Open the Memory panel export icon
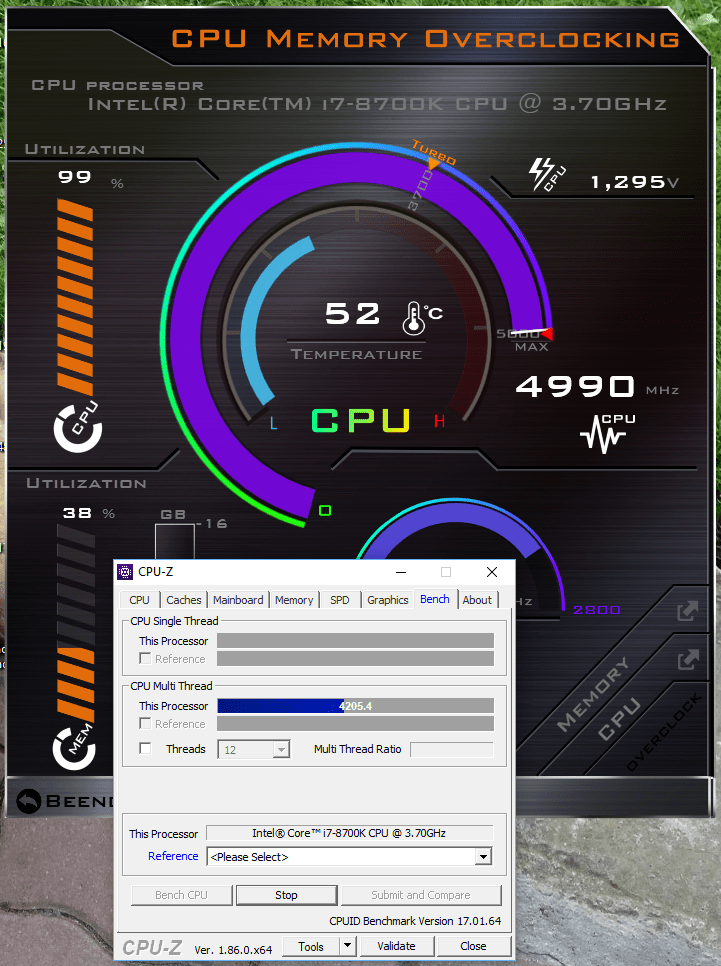Screen dimensions: 721x966 tap(688, 611)
